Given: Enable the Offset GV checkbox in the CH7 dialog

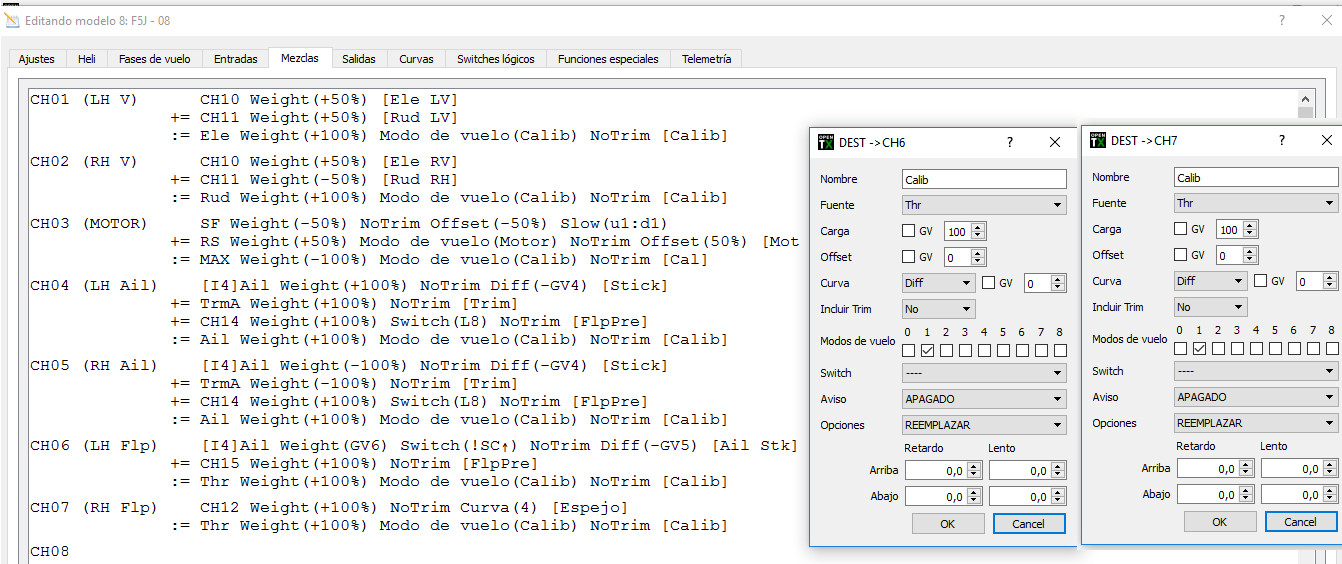Looking at the screenshot, I should click(x=1181, y=255).
